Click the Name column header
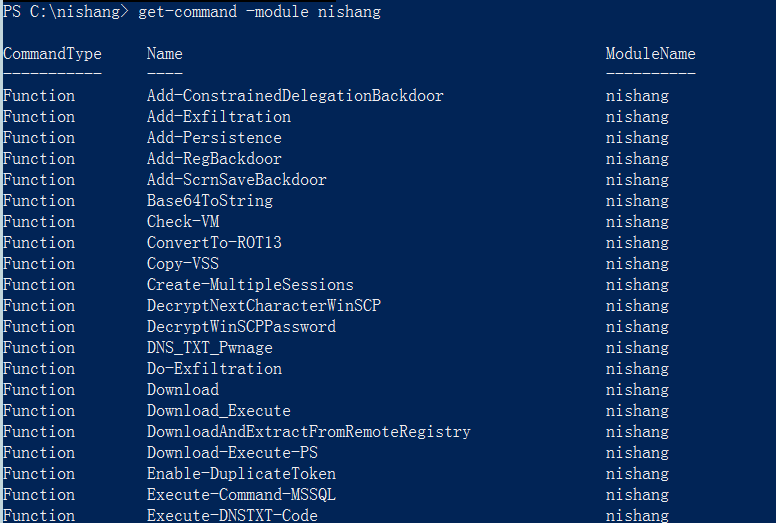776x523 pixels. (x=165, y=53)
